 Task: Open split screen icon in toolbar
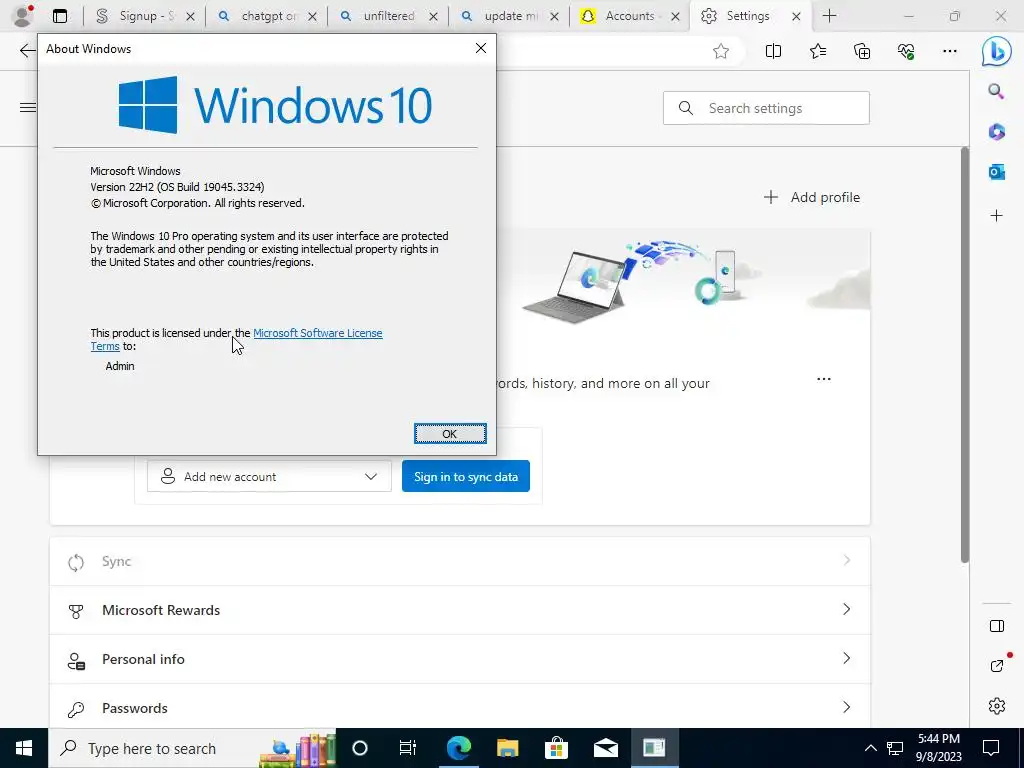[773, 52]
